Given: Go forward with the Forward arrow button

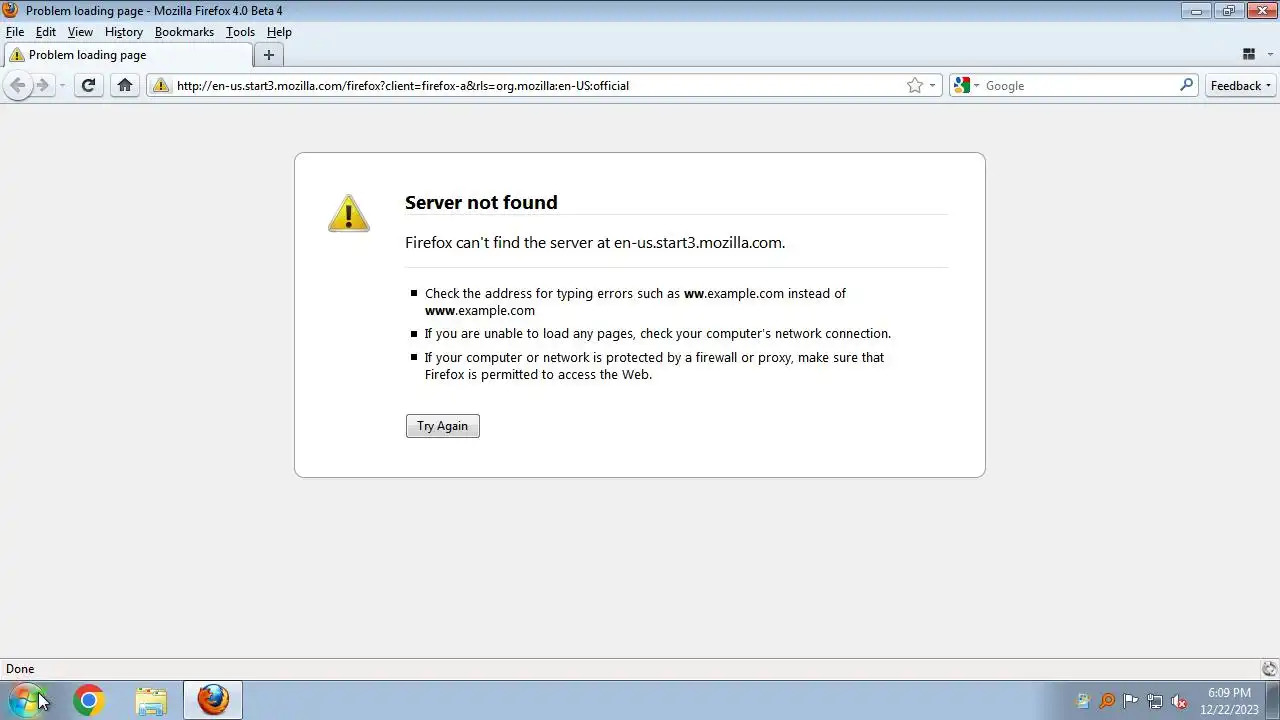Looking at the screenshot, I should click(x=42, y=85).
